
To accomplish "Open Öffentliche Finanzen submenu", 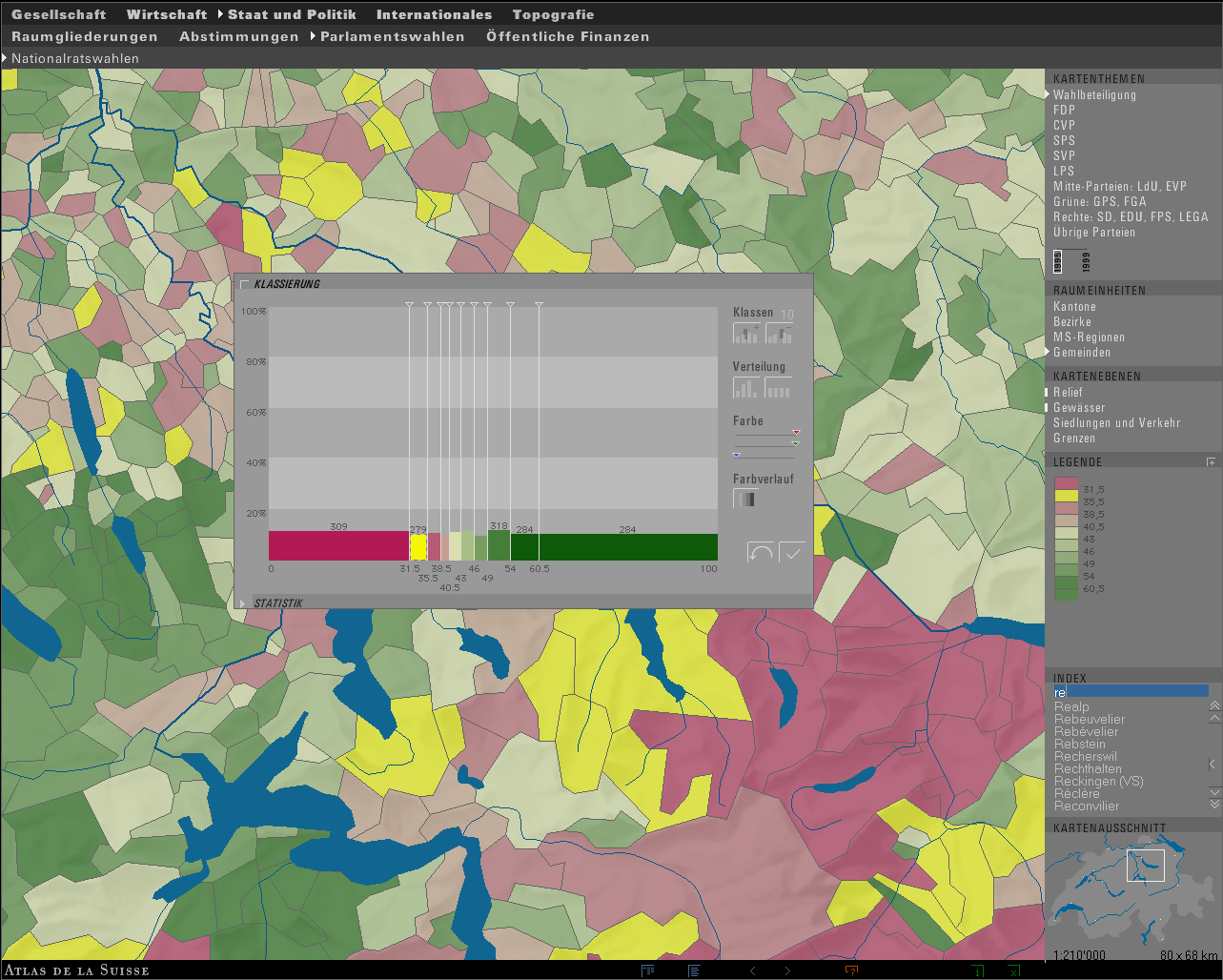I will [568, 37].
